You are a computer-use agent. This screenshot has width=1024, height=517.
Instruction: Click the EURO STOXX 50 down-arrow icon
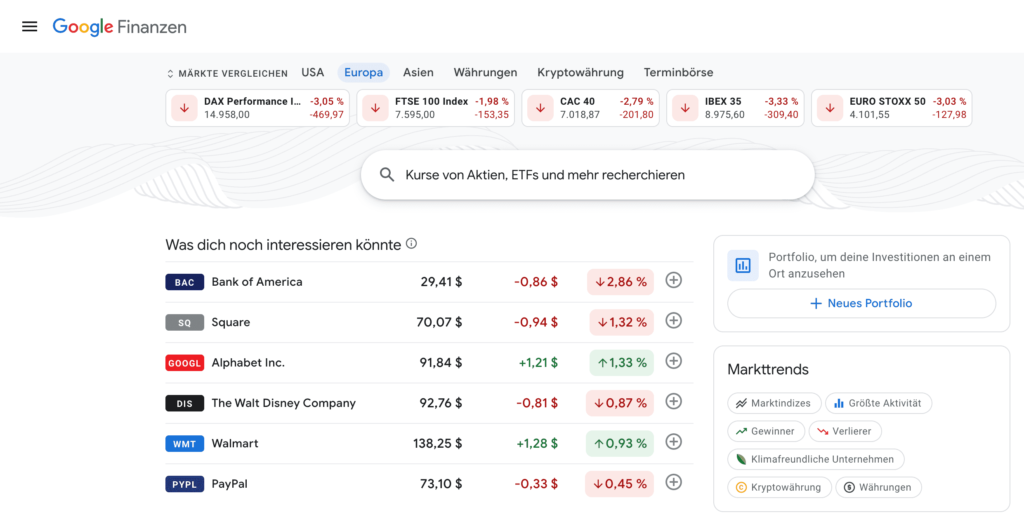pyautogui.click(x=830, y=108)
